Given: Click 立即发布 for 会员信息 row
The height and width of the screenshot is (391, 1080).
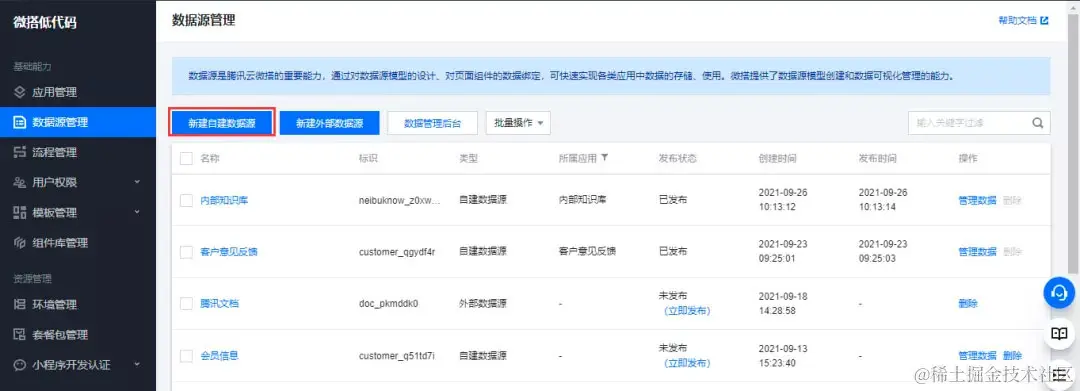Looking at the screenshot, I should point(687,363).
